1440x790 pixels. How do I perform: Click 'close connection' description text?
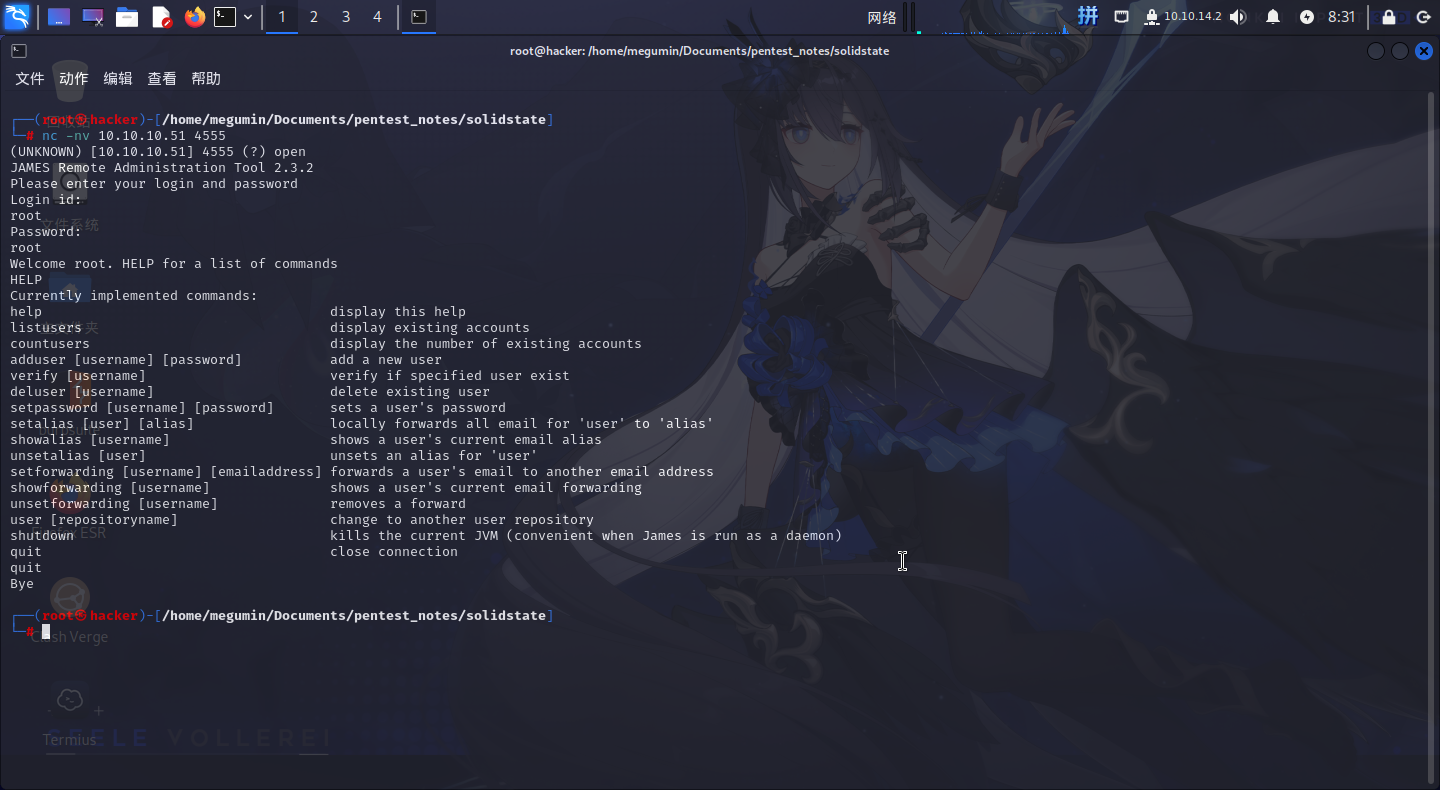[394, 552]
